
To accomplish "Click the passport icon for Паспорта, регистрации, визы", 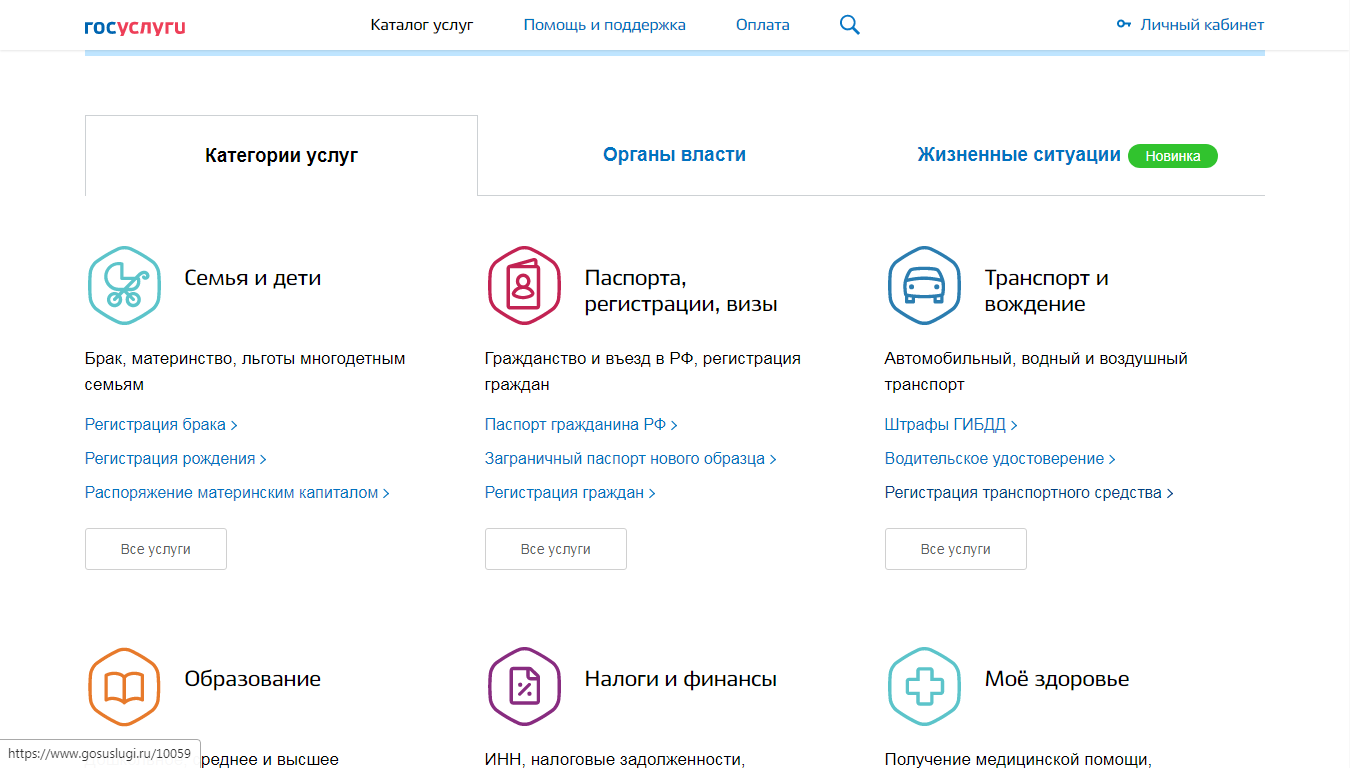I will pos(524,285).
